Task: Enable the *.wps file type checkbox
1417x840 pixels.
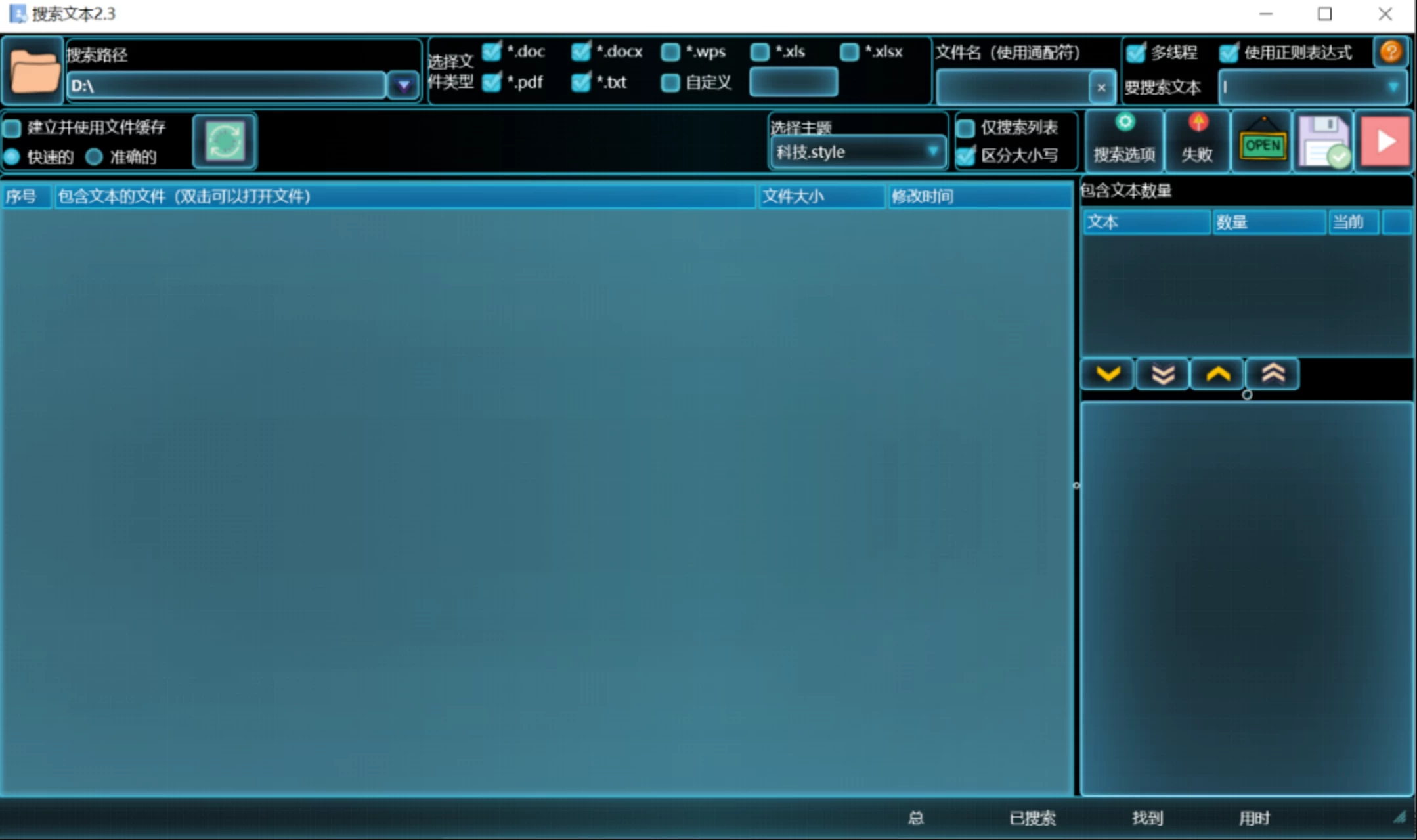Action: coord(670,52)
